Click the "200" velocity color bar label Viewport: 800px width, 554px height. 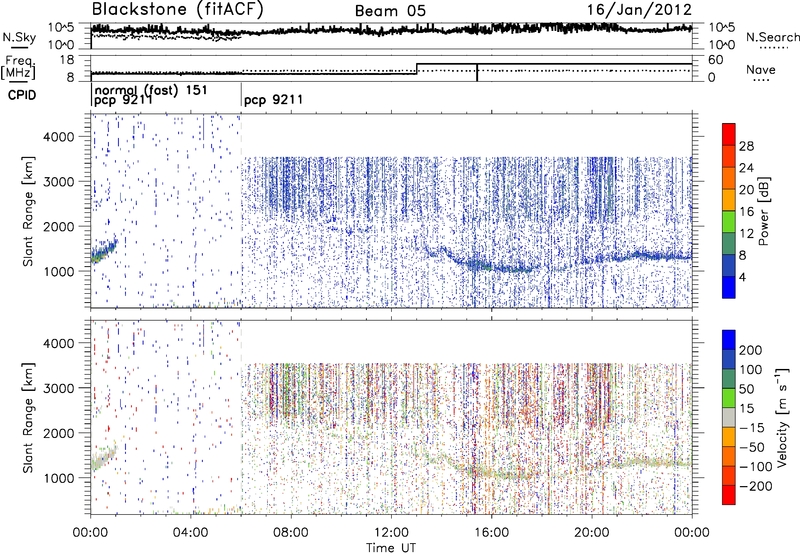pos(751,350)
